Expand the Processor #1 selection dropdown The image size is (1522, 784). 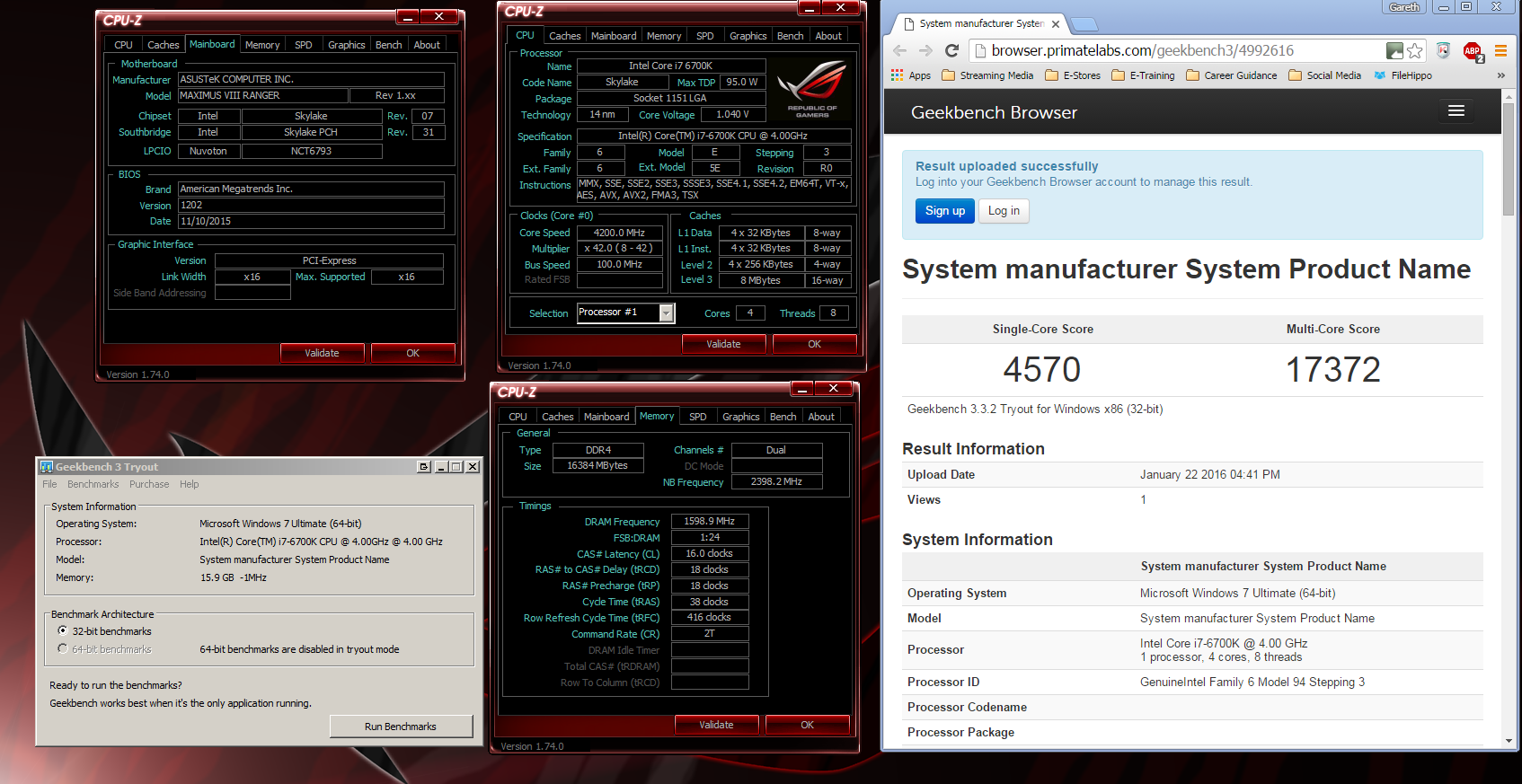pyautogui.click(x=667, y=313)
